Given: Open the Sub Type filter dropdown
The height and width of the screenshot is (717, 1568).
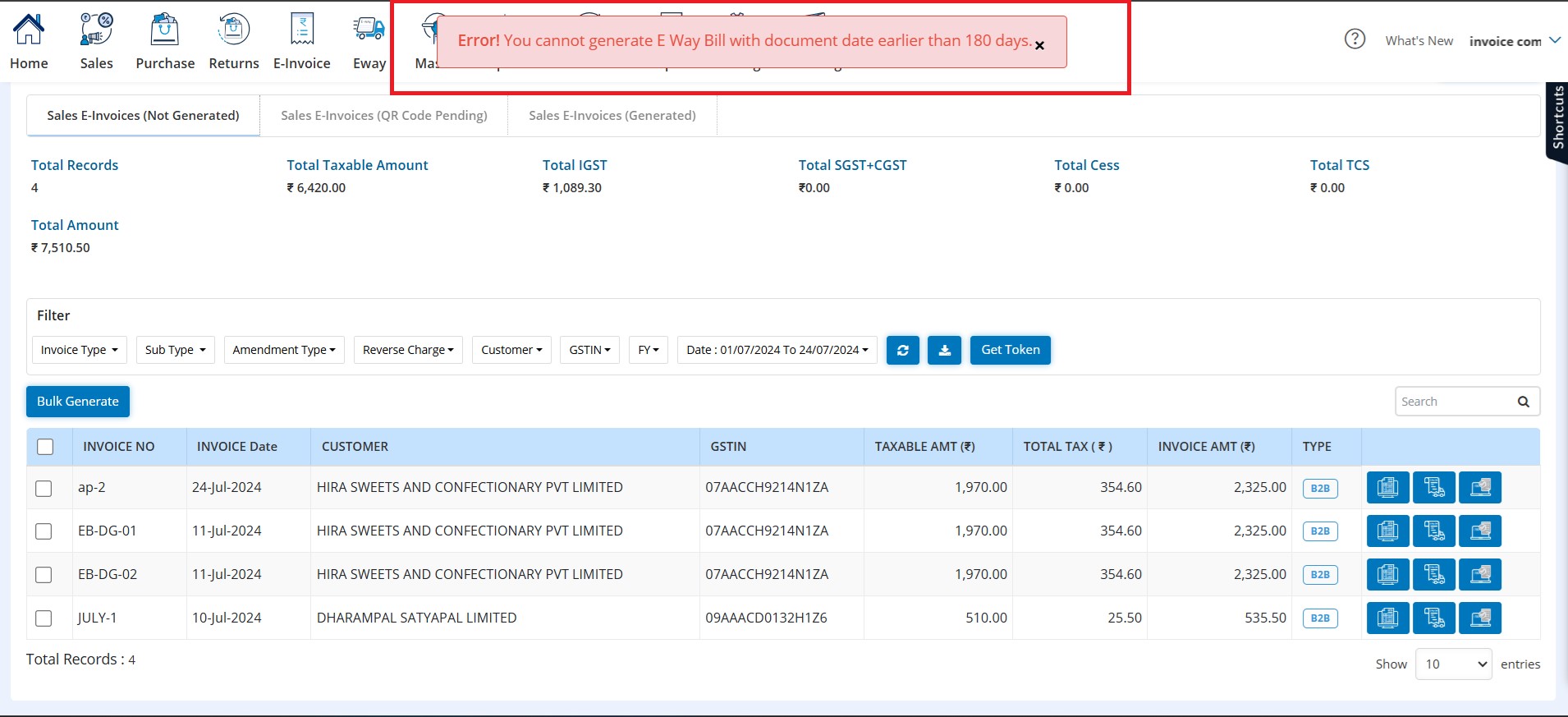Looking at the screenshot, I should pyautogui.click(x=175, y=350).
